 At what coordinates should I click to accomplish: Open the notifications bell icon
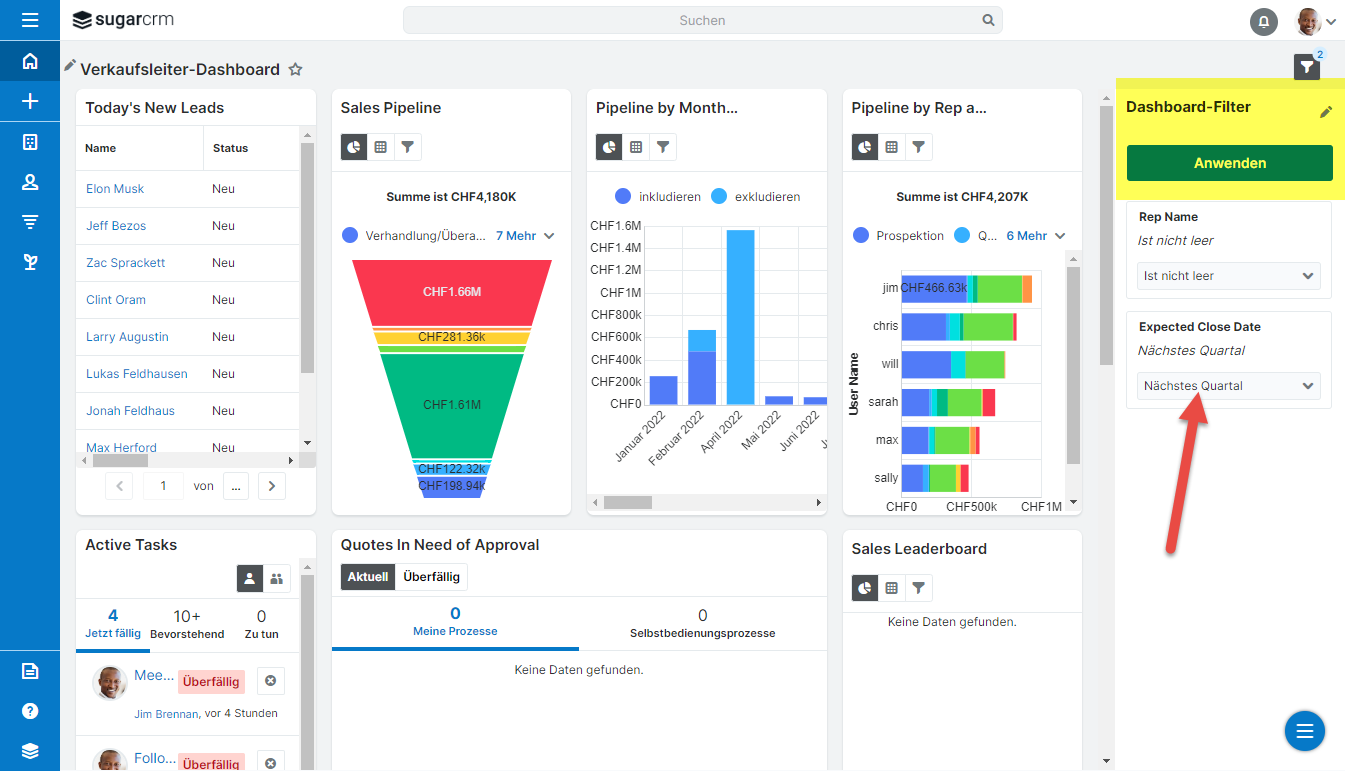[1264, 21]
